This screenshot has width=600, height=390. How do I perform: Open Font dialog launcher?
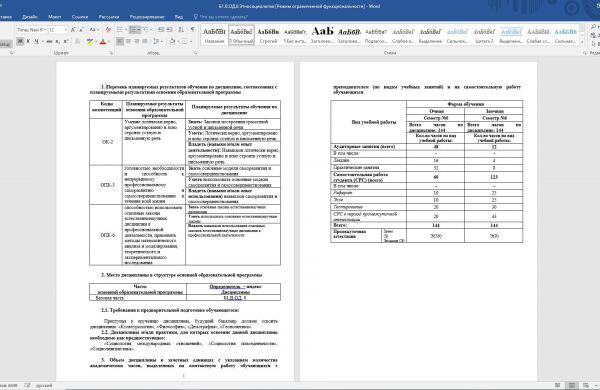pyautogui.click(x=112, y=53)
